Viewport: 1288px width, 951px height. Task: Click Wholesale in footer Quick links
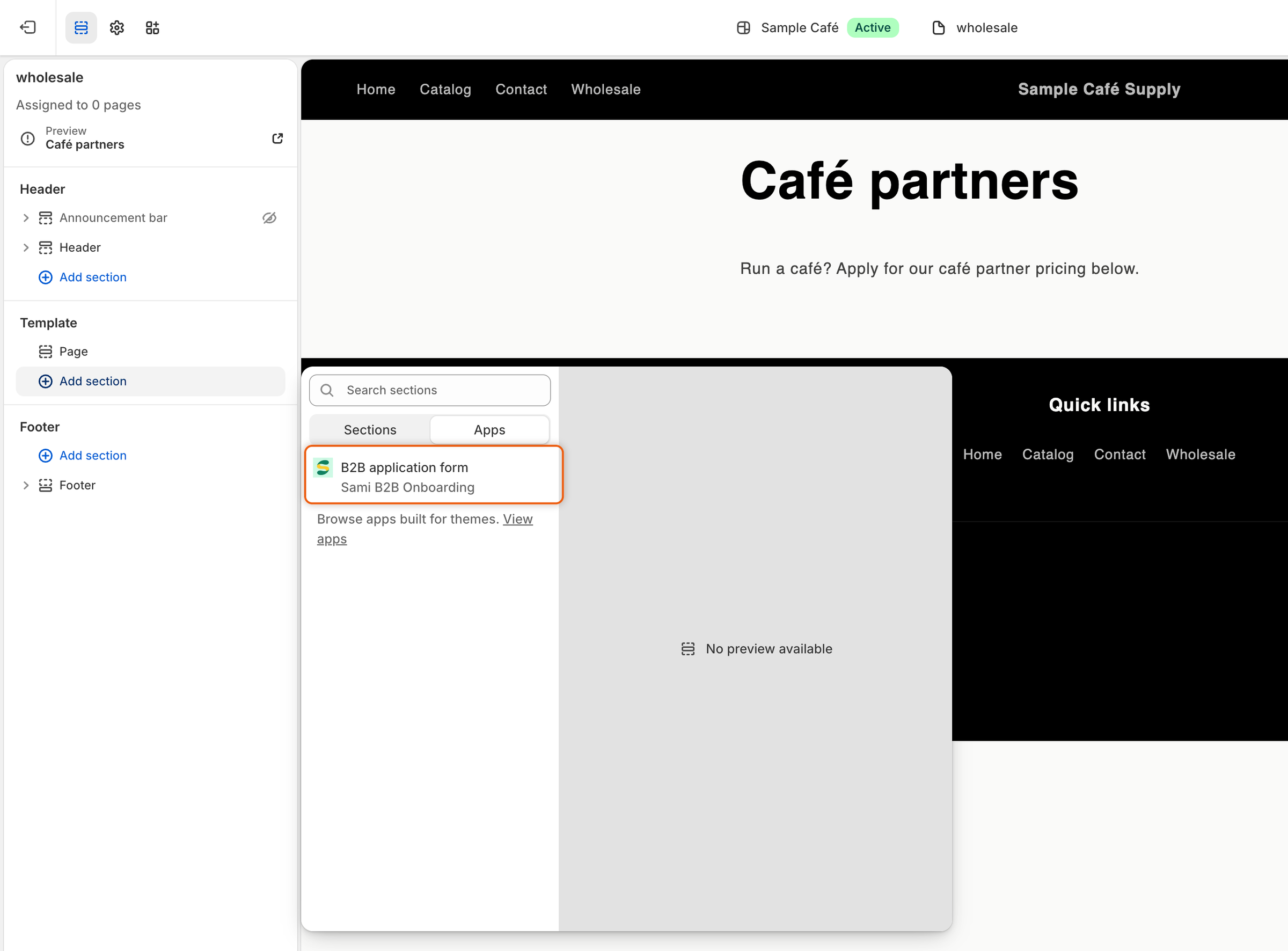pos(1201,454)
